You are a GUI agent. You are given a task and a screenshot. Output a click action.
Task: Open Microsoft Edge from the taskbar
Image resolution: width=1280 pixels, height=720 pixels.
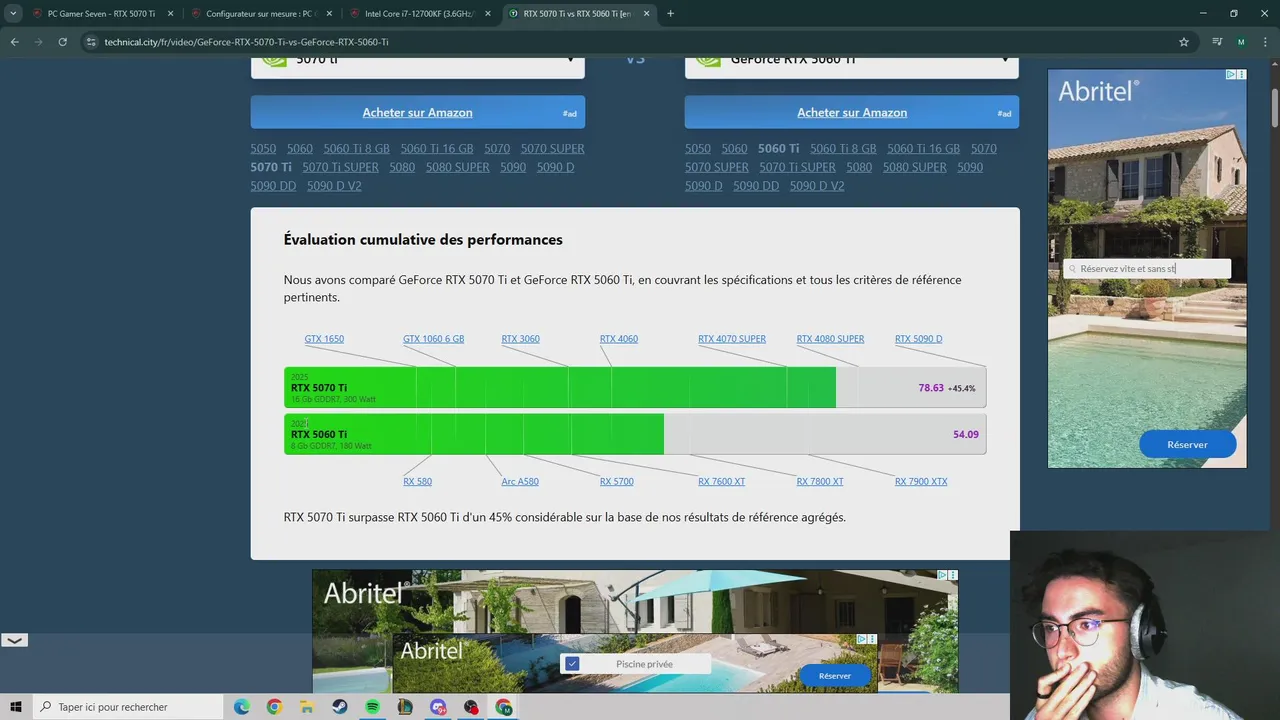pyautogui.click(x=242, y=707)
